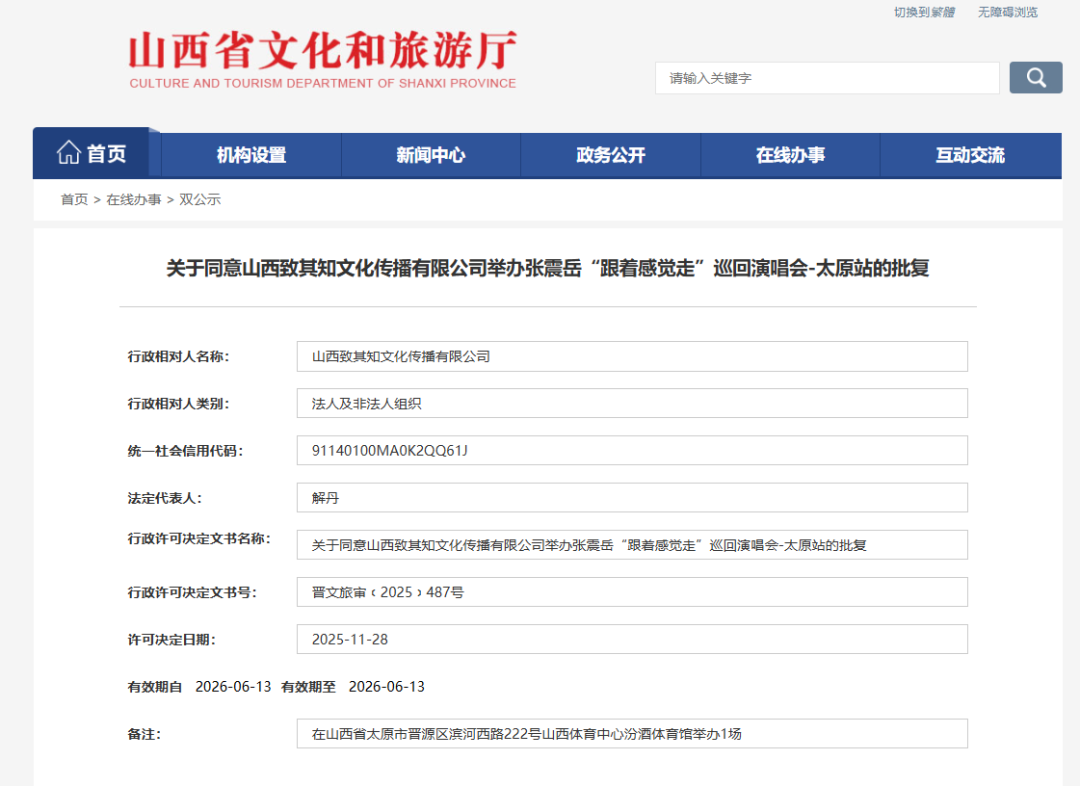Click 首页 in the breadcrumb trail
This screenshot has width=1080, height=786.
(x=74, y=199)
